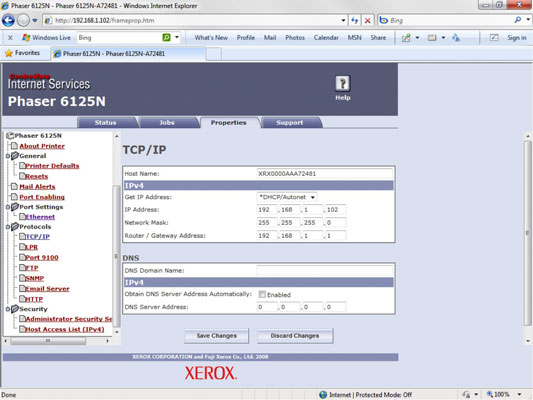
Task: Click the Sign in card icon
Action: [494, 37]
